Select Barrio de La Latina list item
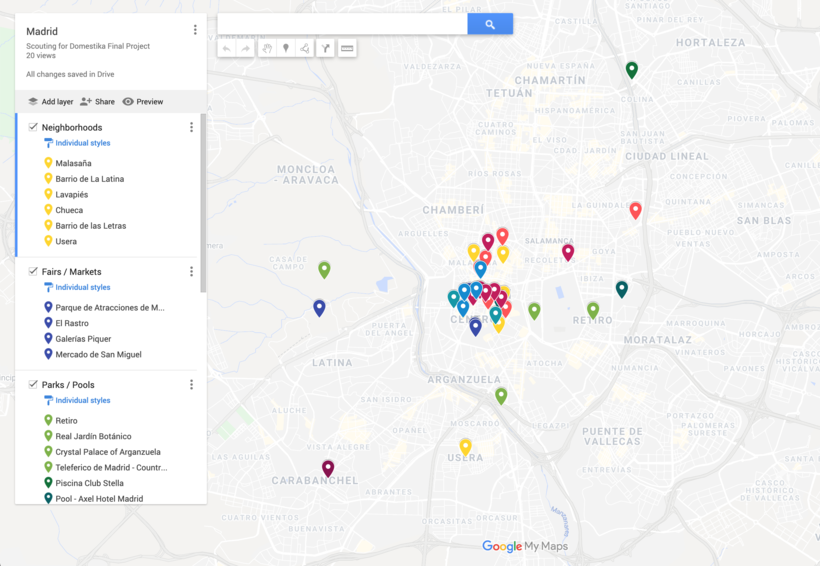The image size is (820, 566). coord(89,179)
